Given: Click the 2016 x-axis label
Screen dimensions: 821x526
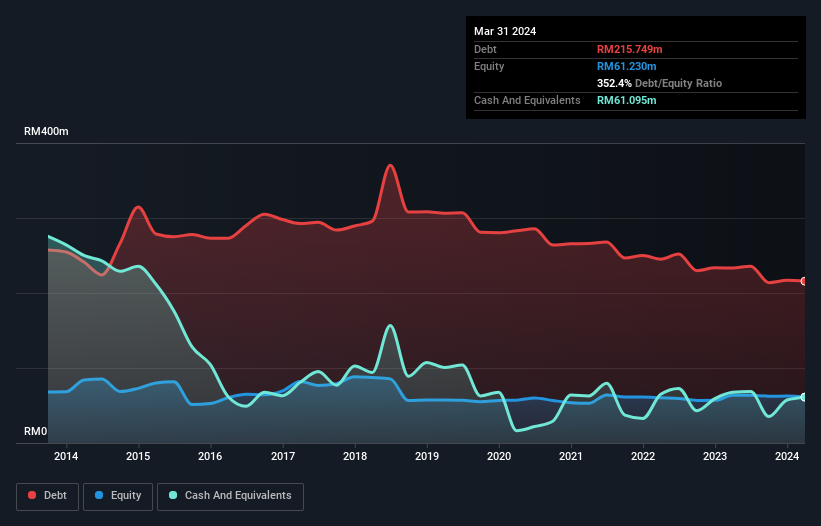Looking at the screenshot, I should (x=210, y=456).
